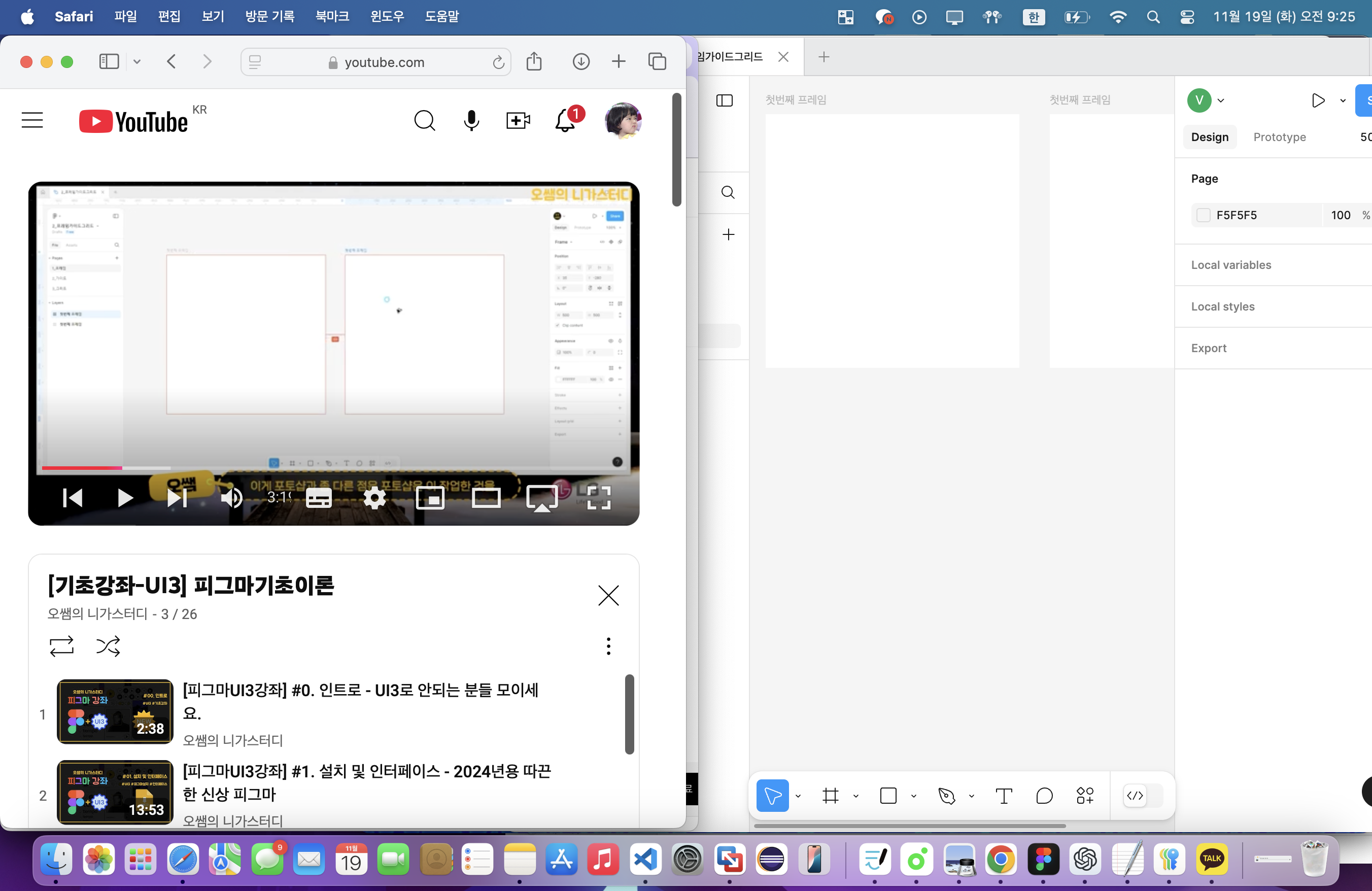1372x891 pixels.
Task: Expand the Move tool options chevron
Action: point(798,797)
